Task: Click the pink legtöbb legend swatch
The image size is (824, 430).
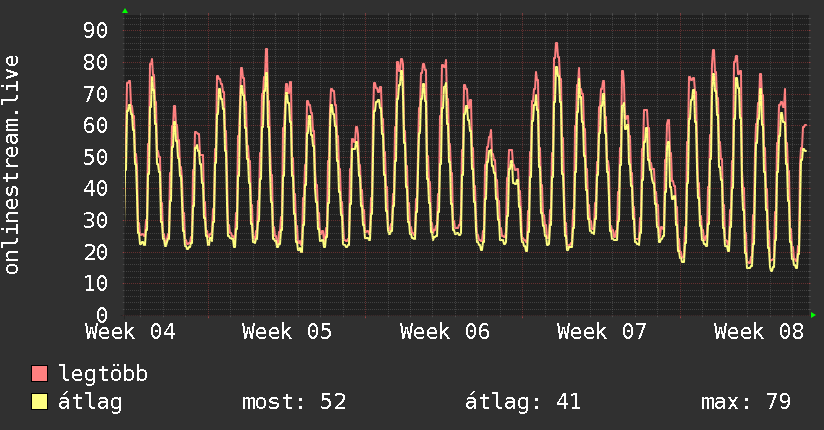Action: tap(39, 373)
